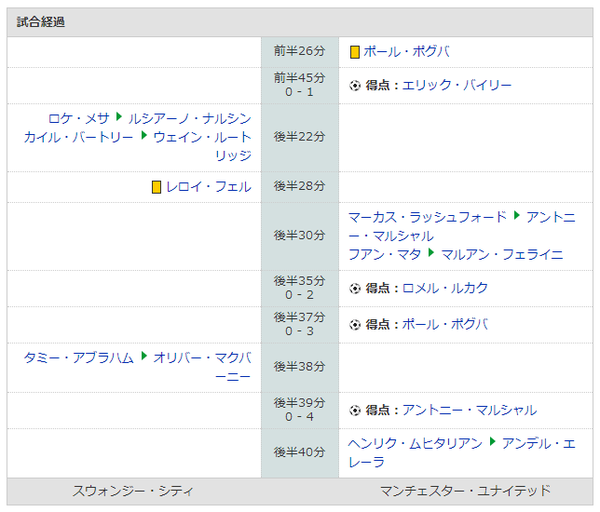Open アンデル・エレーラ player link

click(461, 452)
